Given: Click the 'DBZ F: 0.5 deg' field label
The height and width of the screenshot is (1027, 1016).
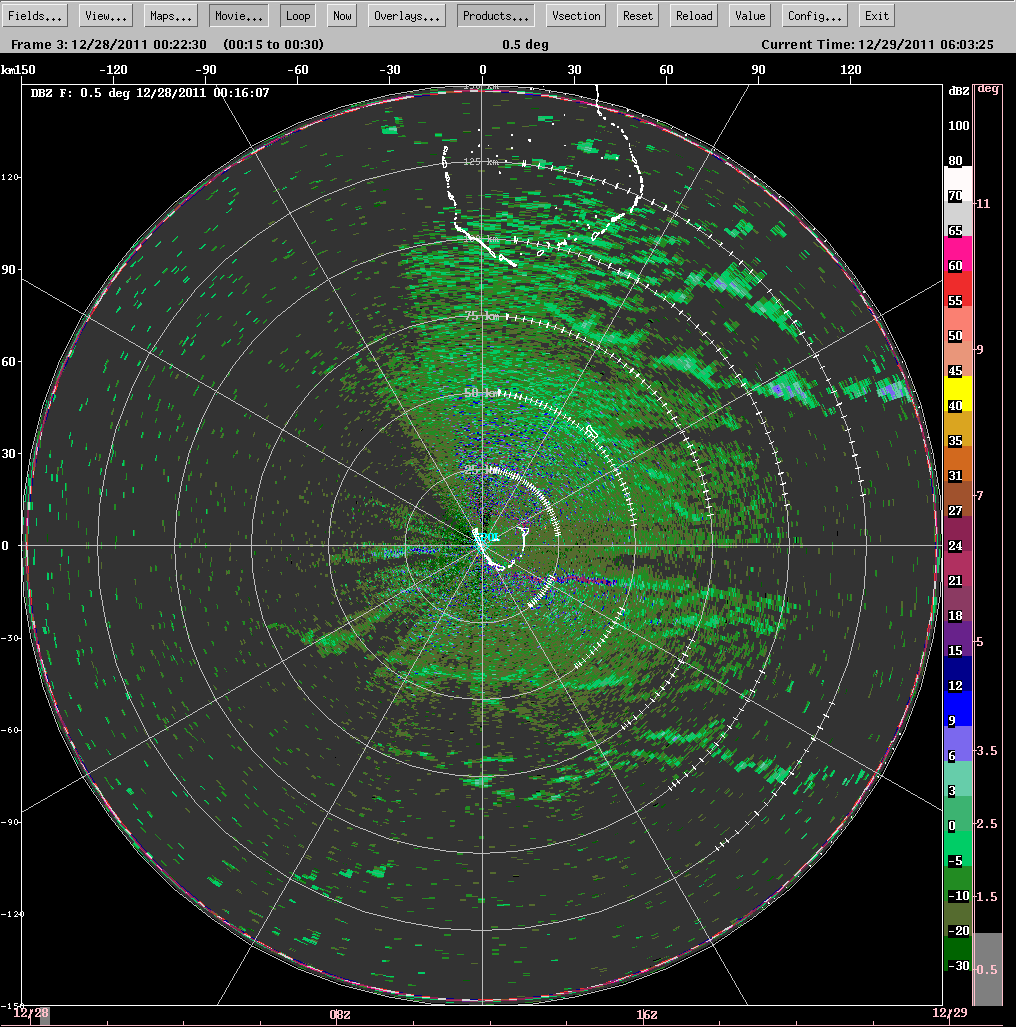Looking at the screenshot, I should pos(81,93).
